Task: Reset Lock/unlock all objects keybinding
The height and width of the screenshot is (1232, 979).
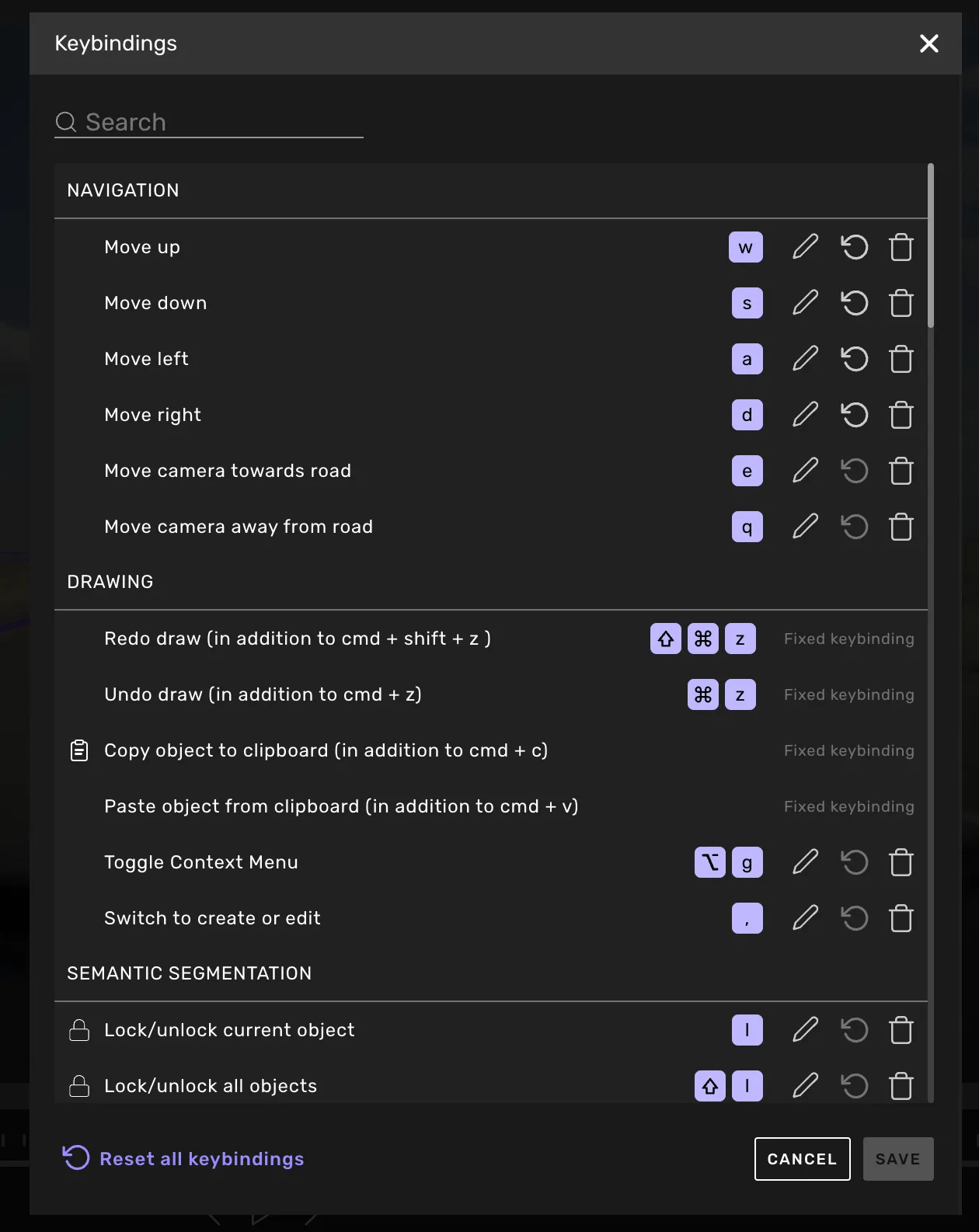Action: pyautogui.click(x=854, y=1086)
